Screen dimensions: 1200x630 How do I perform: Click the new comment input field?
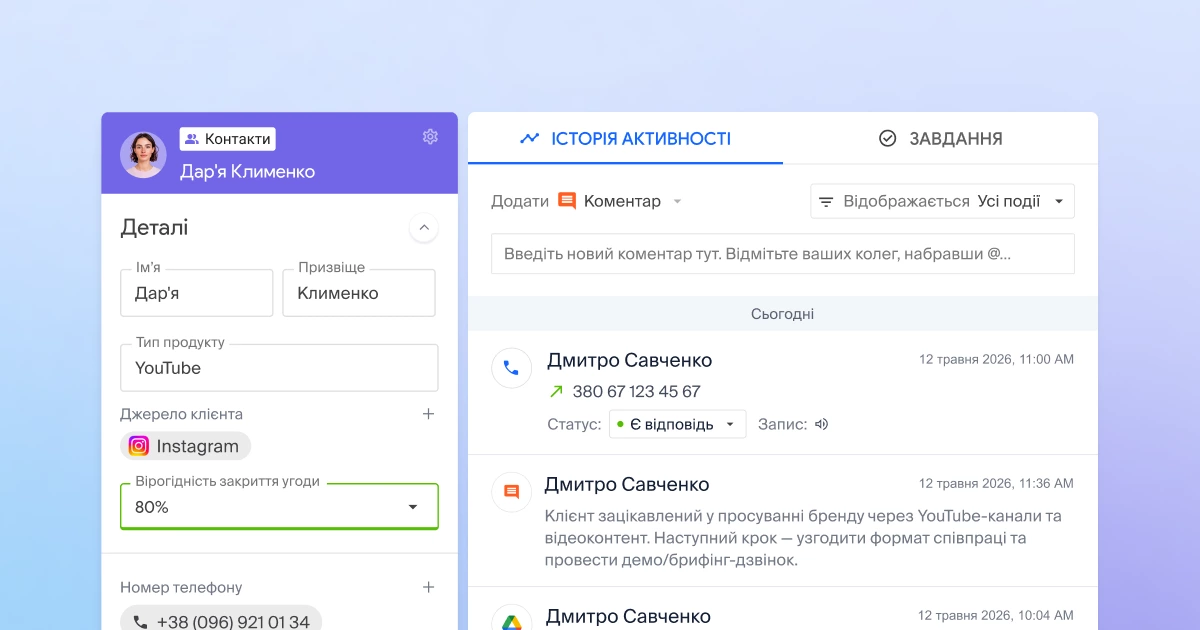[x=783, y=254]
